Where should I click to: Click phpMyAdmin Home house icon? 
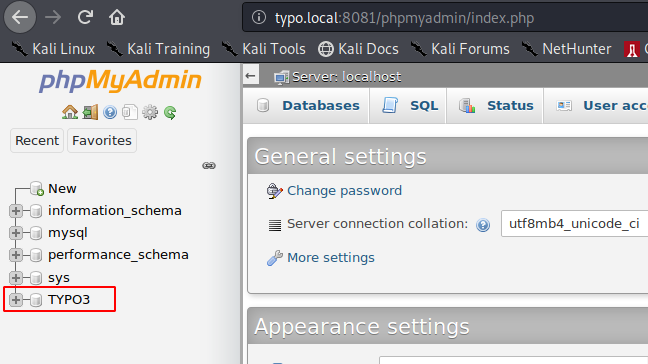(70, 112)
